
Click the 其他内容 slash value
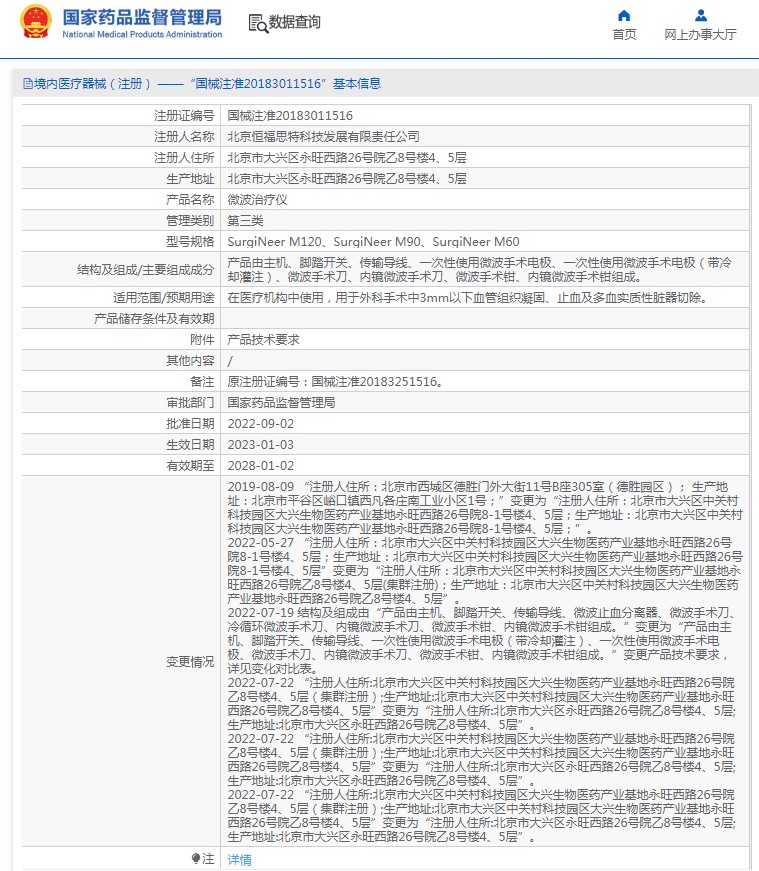(230, 361)
